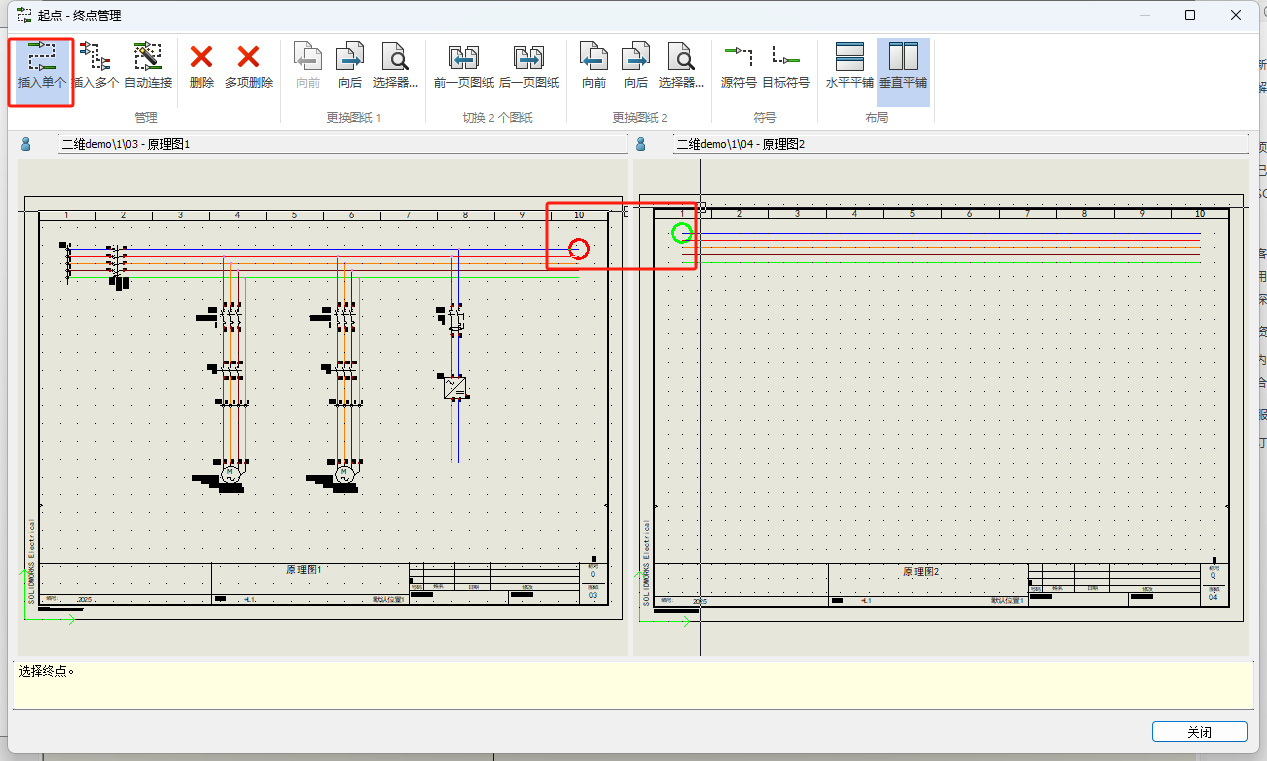Click 向后 in the 更换图纸 1 group
Image resolution: width=1267 pixels, height=761 pixels.
click(349, 66)
